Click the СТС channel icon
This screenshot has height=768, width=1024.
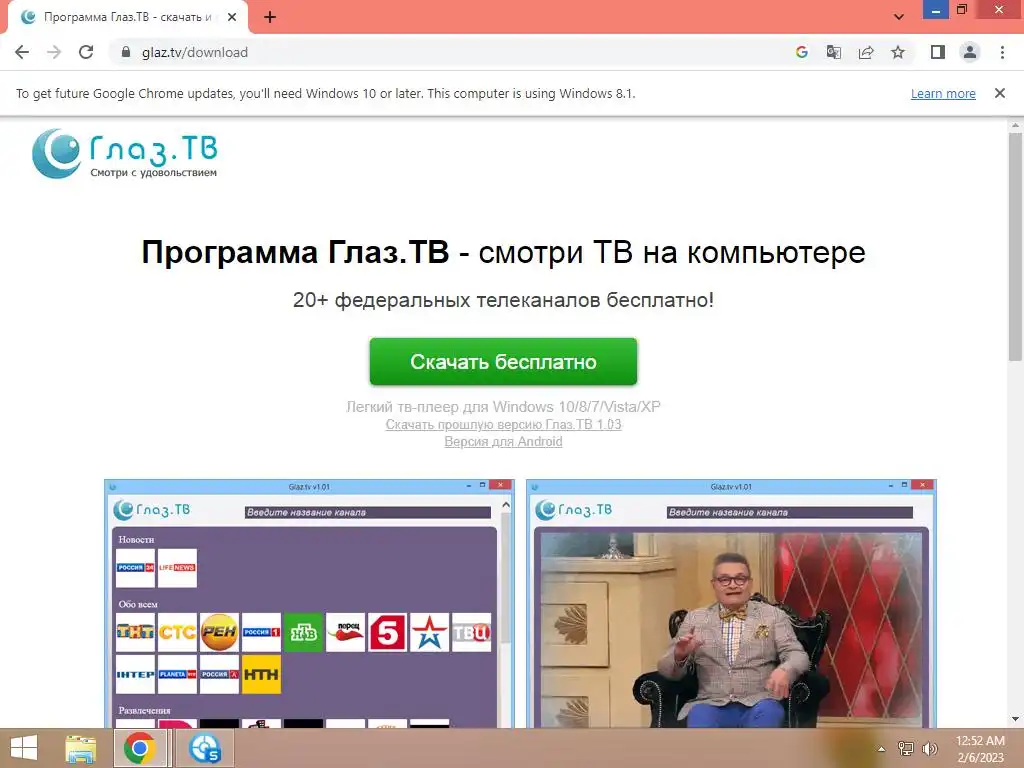(177, 632)
